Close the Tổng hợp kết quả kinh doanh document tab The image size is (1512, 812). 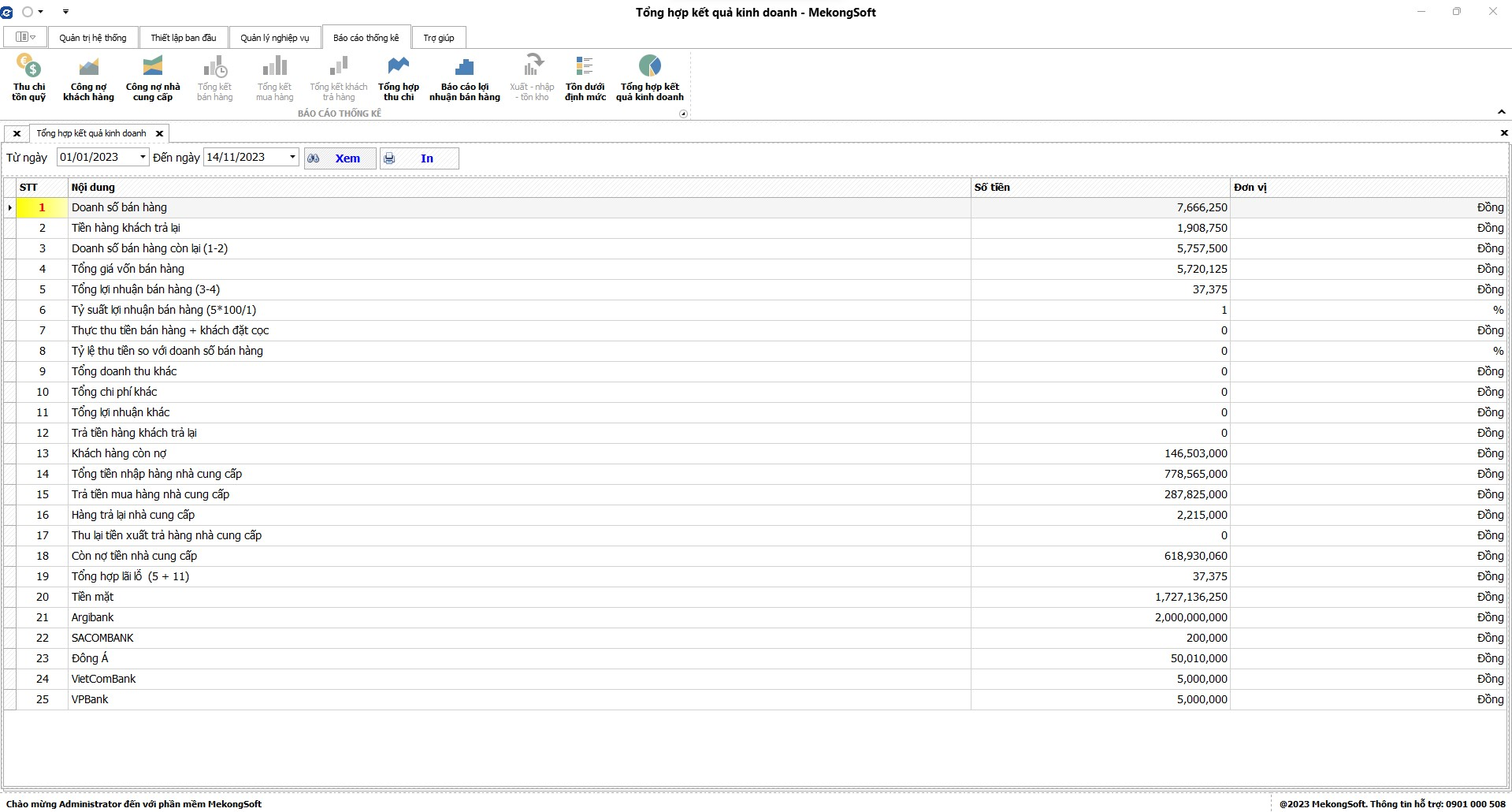(159, 133)
